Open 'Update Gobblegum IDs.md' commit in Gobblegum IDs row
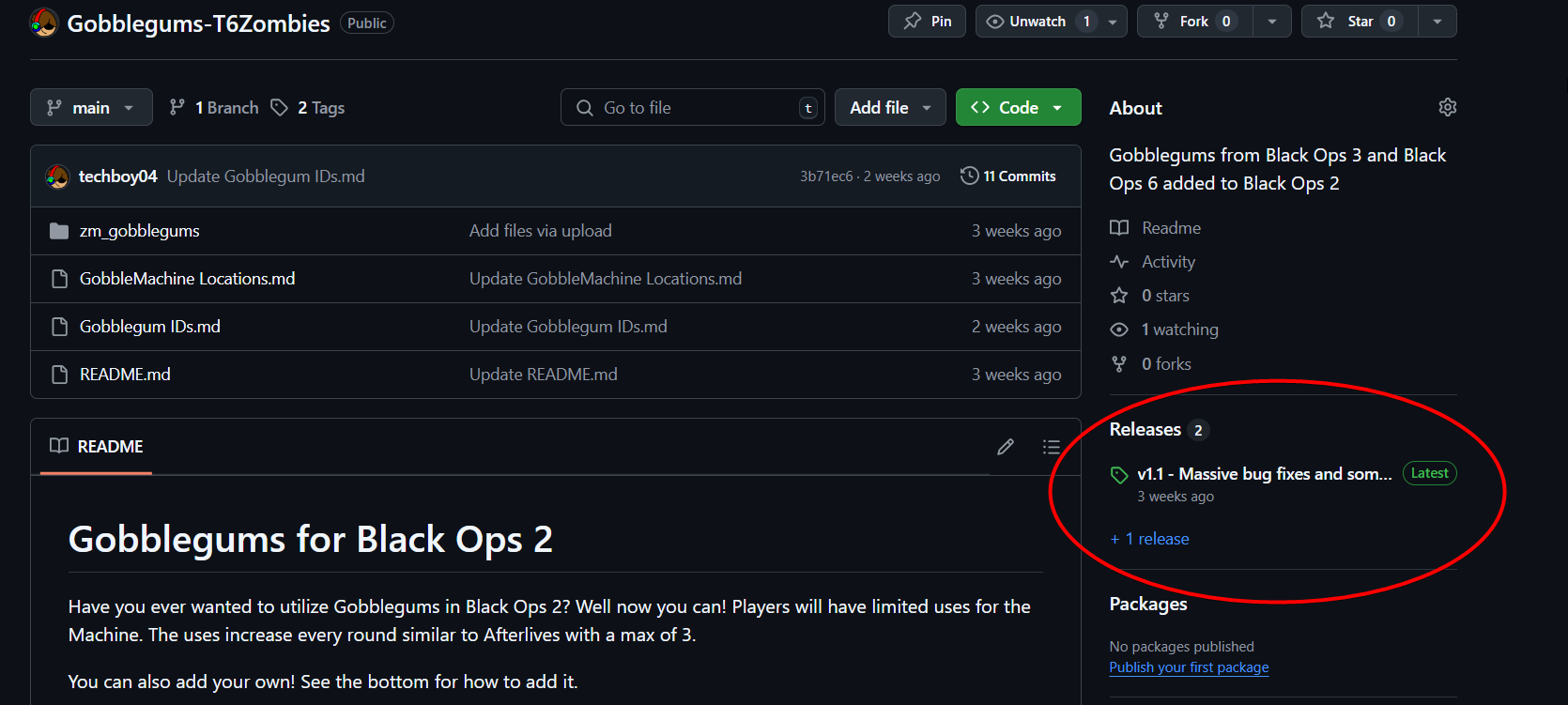1568x705 pixels. click(568, 327)
